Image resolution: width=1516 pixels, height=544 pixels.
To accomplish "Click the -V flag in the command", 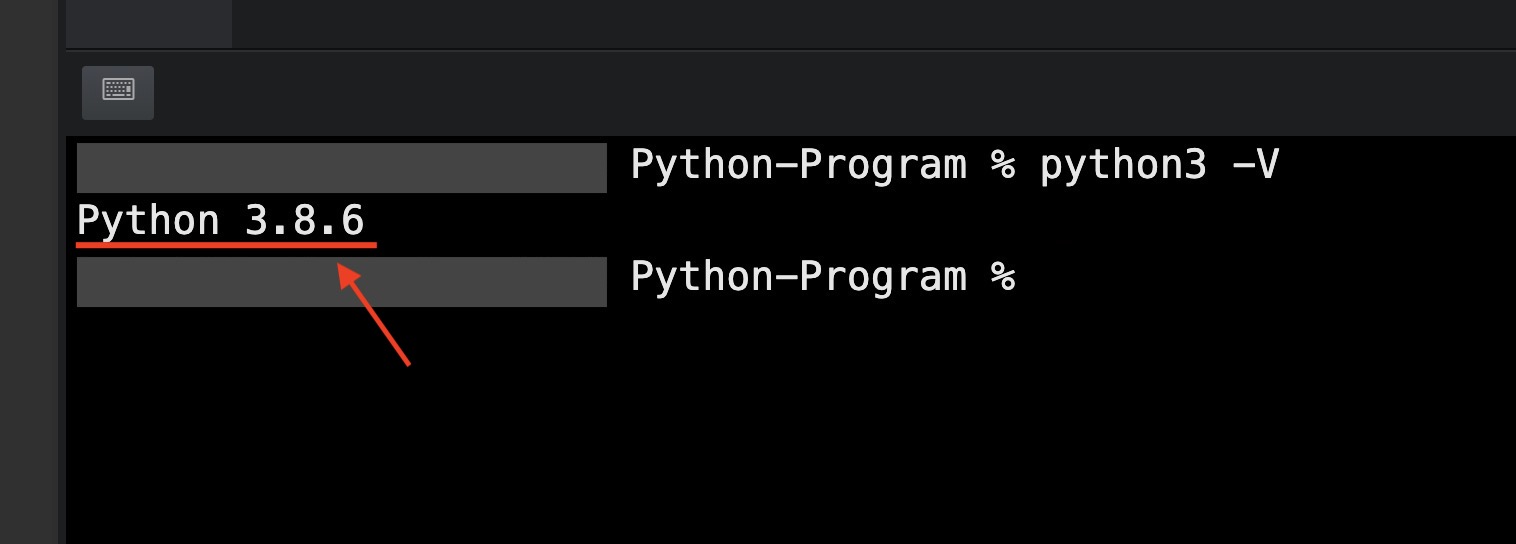I will point(1255,165).
